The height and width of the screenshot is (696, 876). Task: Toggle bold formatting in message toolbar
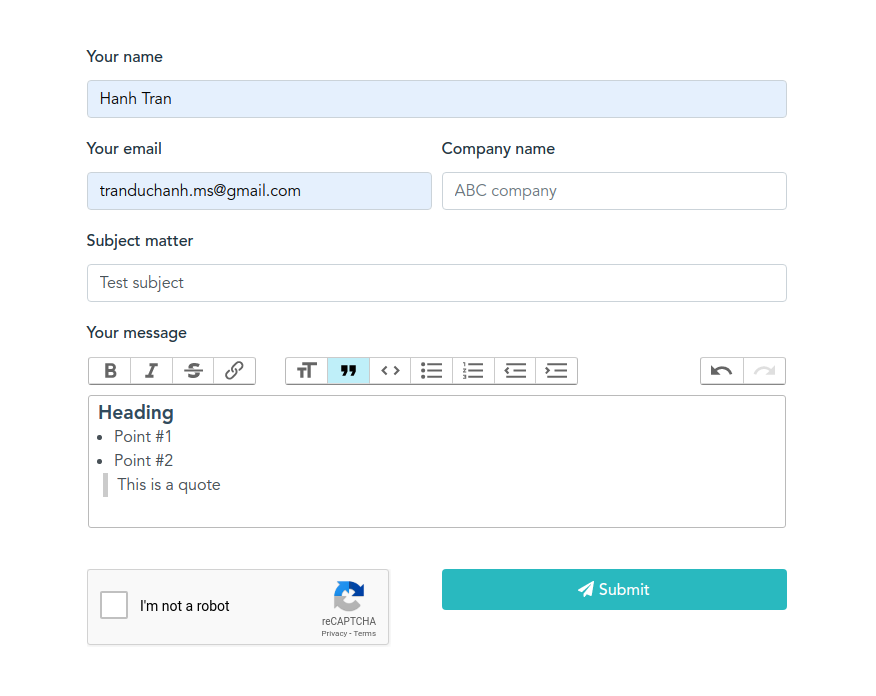tap(110, 371)
